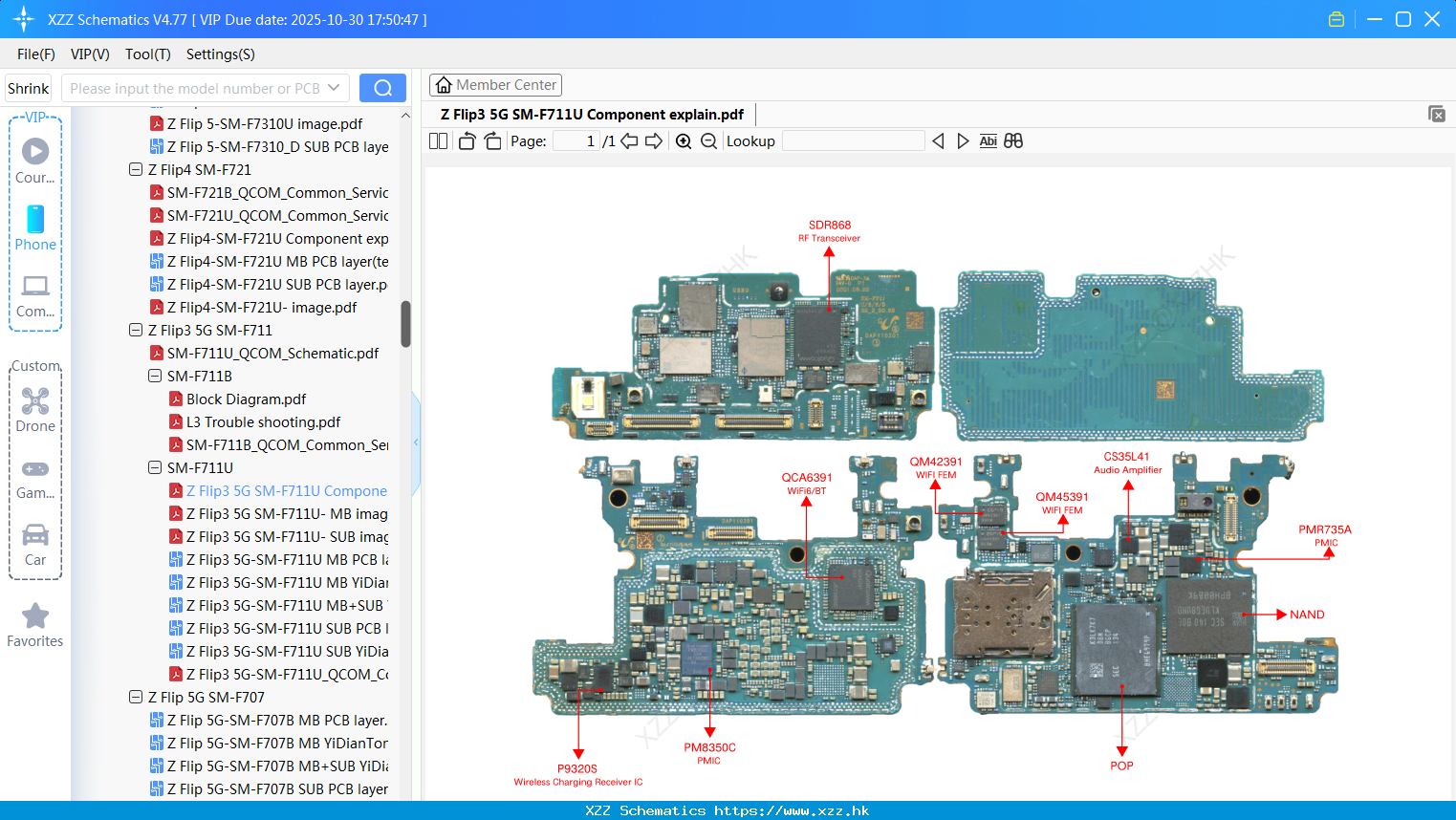This screenshot has height=820, width=1456.
Task: Open Member Center
Action: [x=495, y=85]
